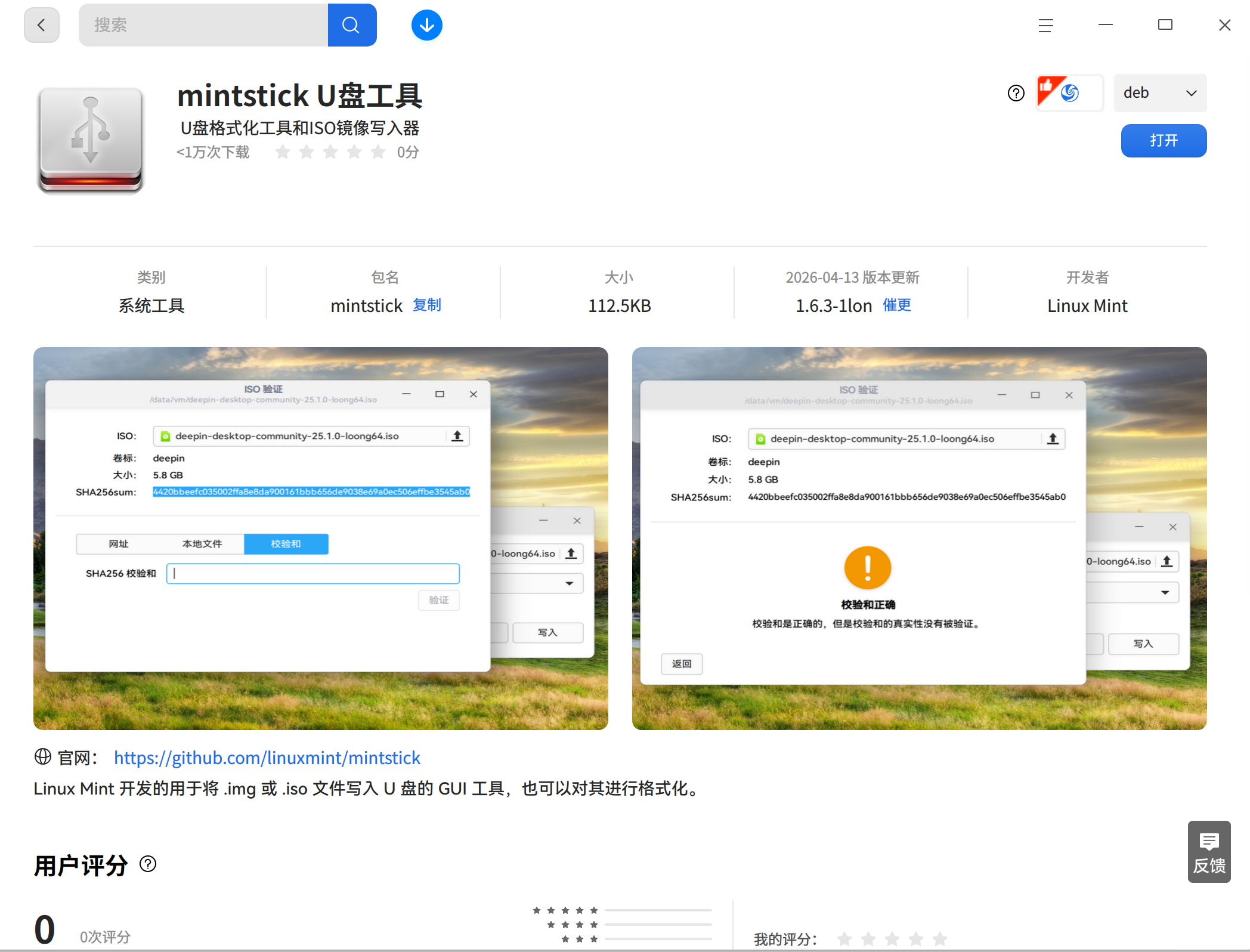Open the 反馈 feedback panel

pos(1209,852)
